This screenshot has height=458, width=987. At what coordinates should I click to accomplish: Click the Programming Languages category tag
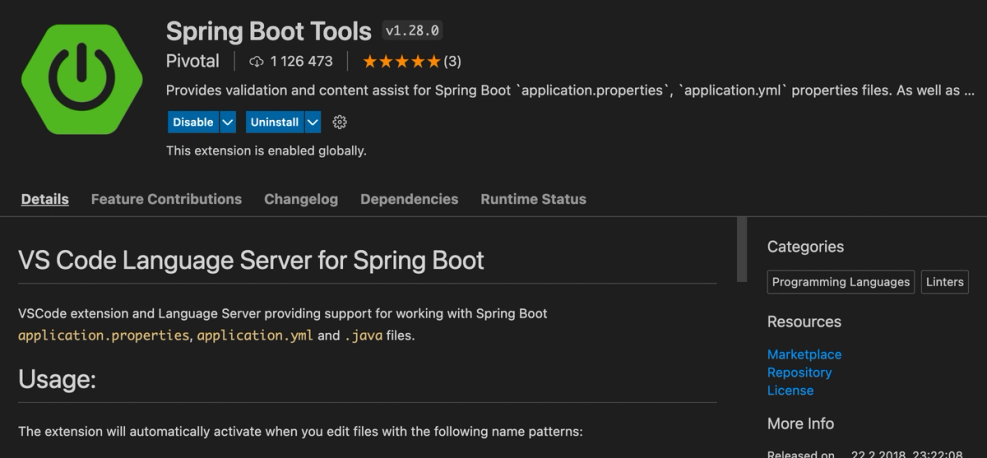point(840,282)
